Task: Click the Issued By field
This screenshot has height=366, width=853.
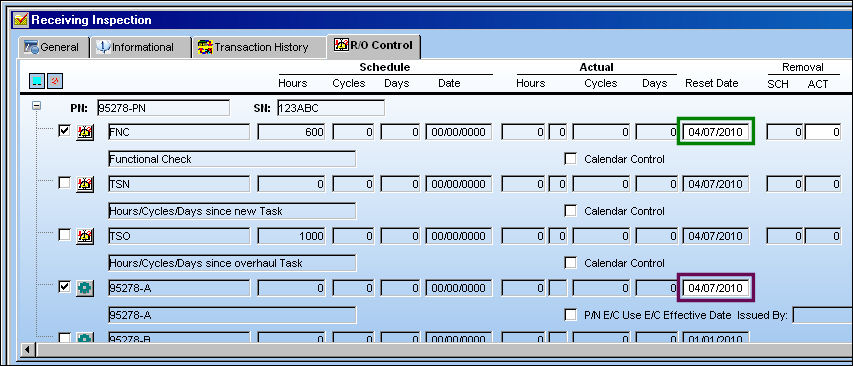Action: click(823, 315)
